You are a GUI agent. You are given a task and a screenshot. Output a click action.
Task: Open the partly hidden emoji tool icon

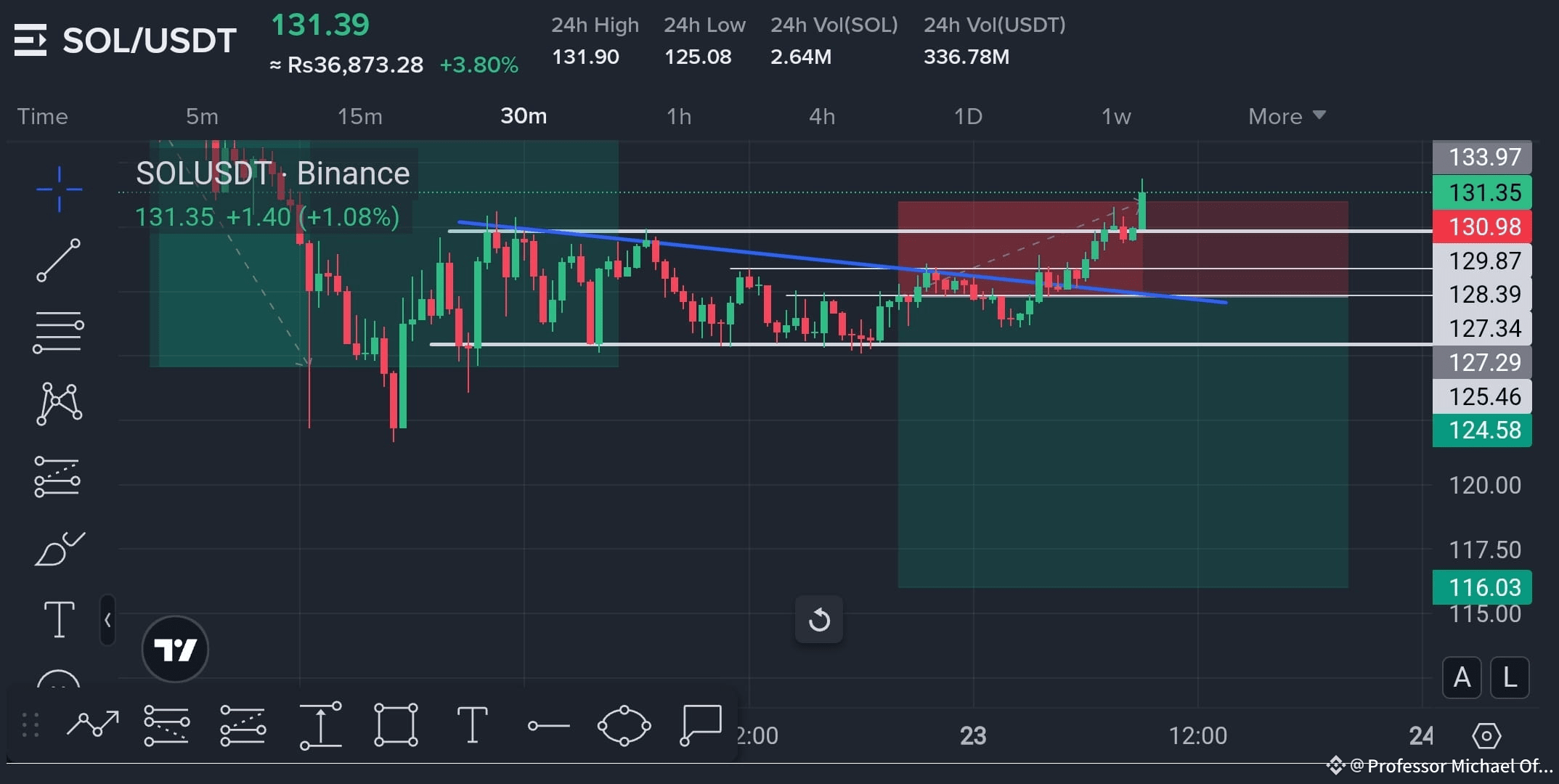(58, 678)
